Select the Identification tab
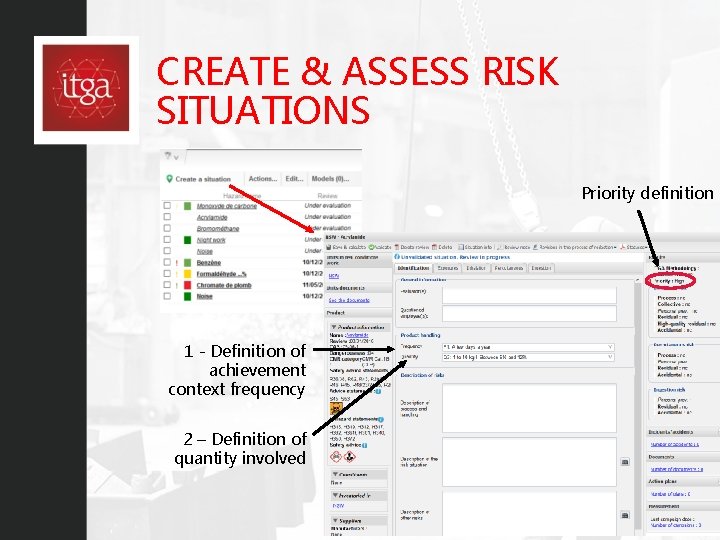 (413, 268)
